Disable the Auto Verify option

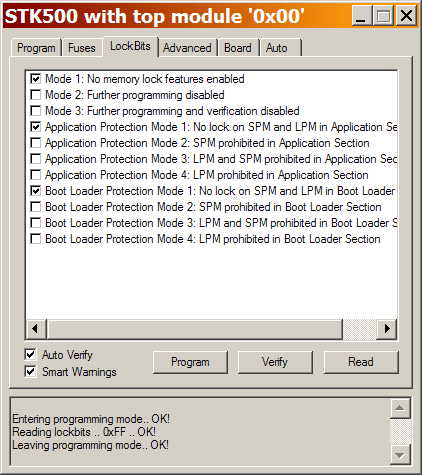(x=30, y=355)
